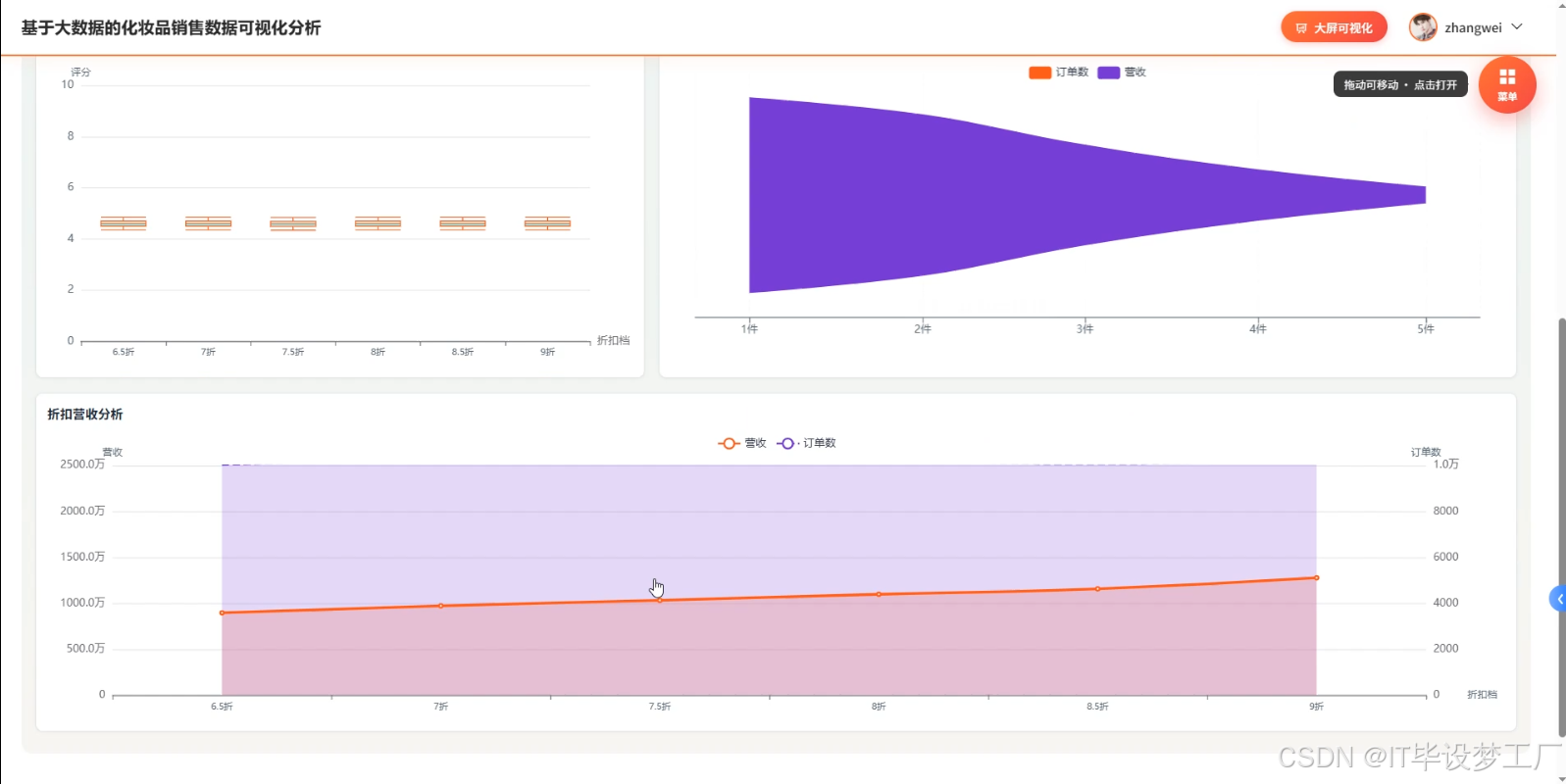
Task: Click the revenue line point at 9折
Action: click(x=1316, y=578)
